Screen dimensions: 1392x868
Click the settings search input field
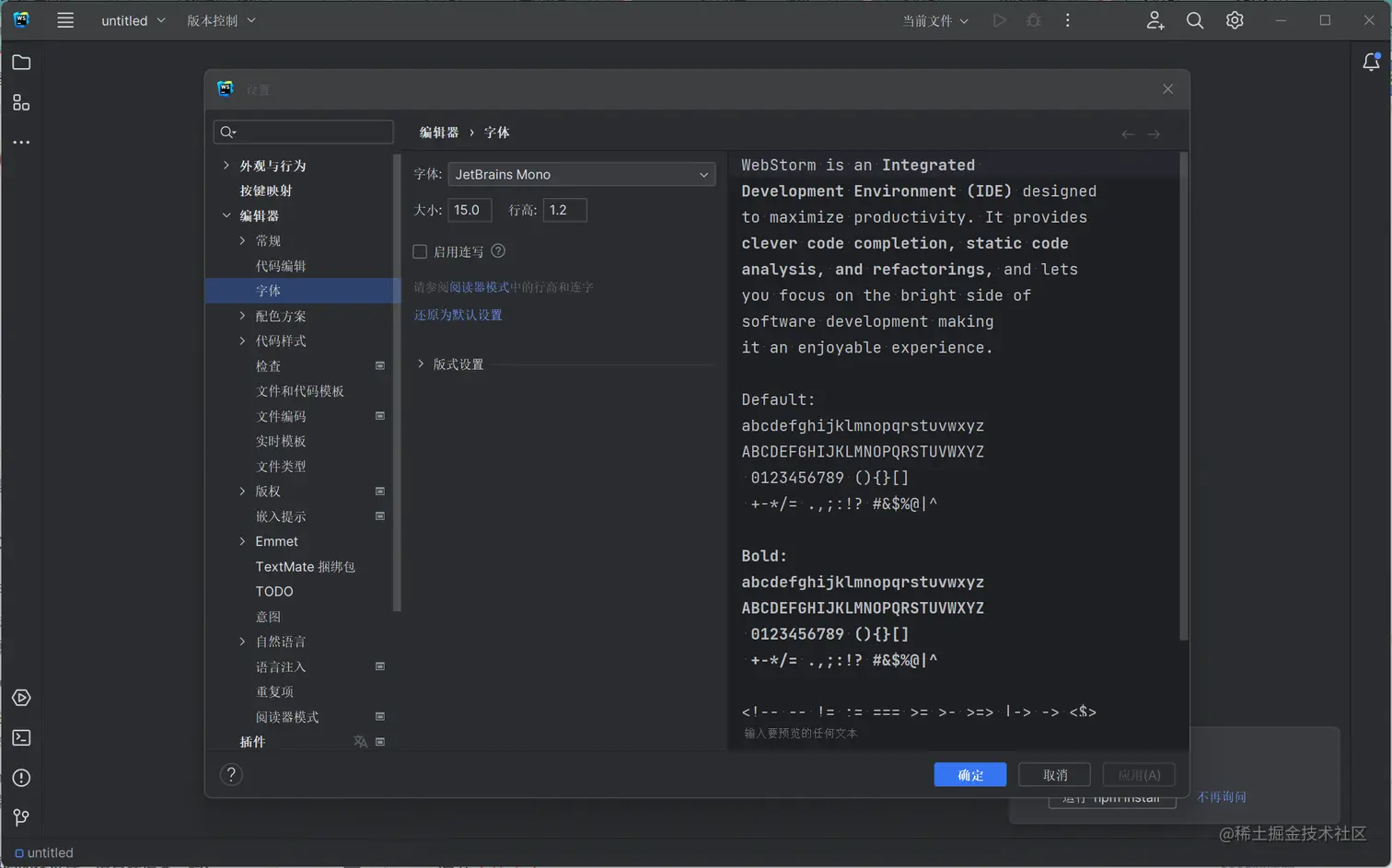[303, 132]
